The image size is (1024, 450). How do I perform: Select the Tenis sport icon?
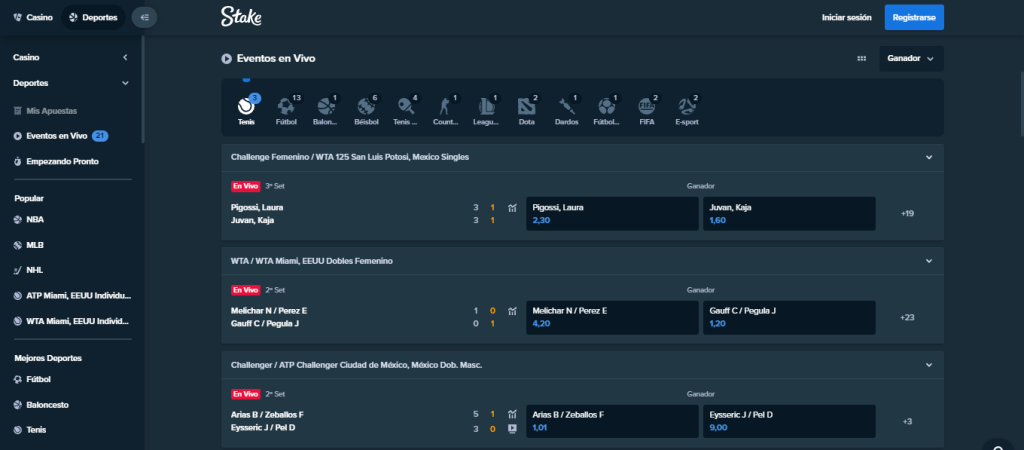pos(246,110)
